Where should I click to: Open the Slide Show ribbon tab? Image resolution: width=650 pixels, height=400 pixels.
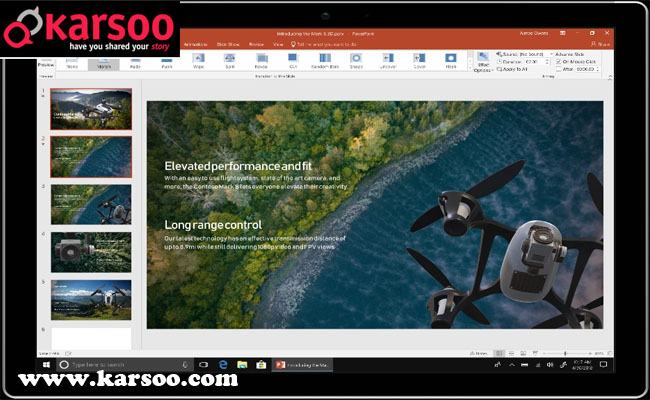click(228, 44)
